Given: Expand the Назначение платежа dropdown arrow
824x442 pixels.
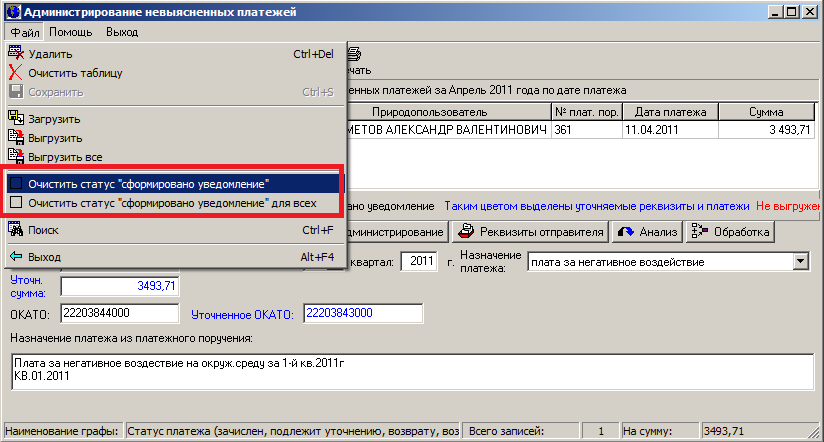Looking at the screenshot, I should pos(799,262).
